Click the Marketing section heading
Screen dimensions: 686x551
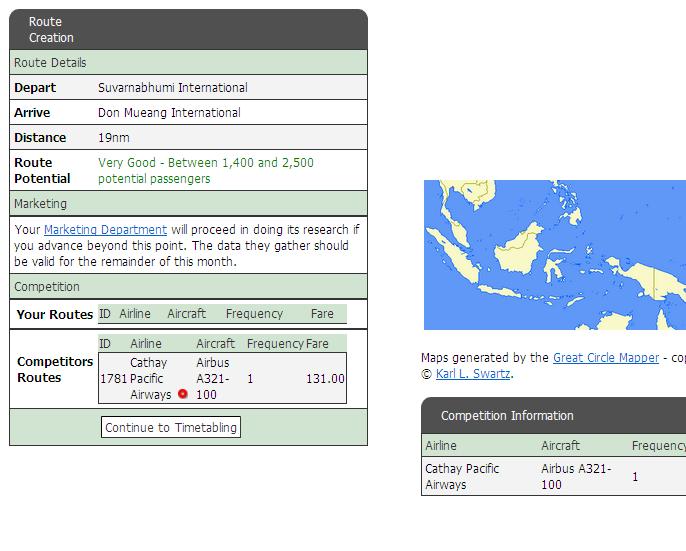pyautogui.click(x=40, y=204)
